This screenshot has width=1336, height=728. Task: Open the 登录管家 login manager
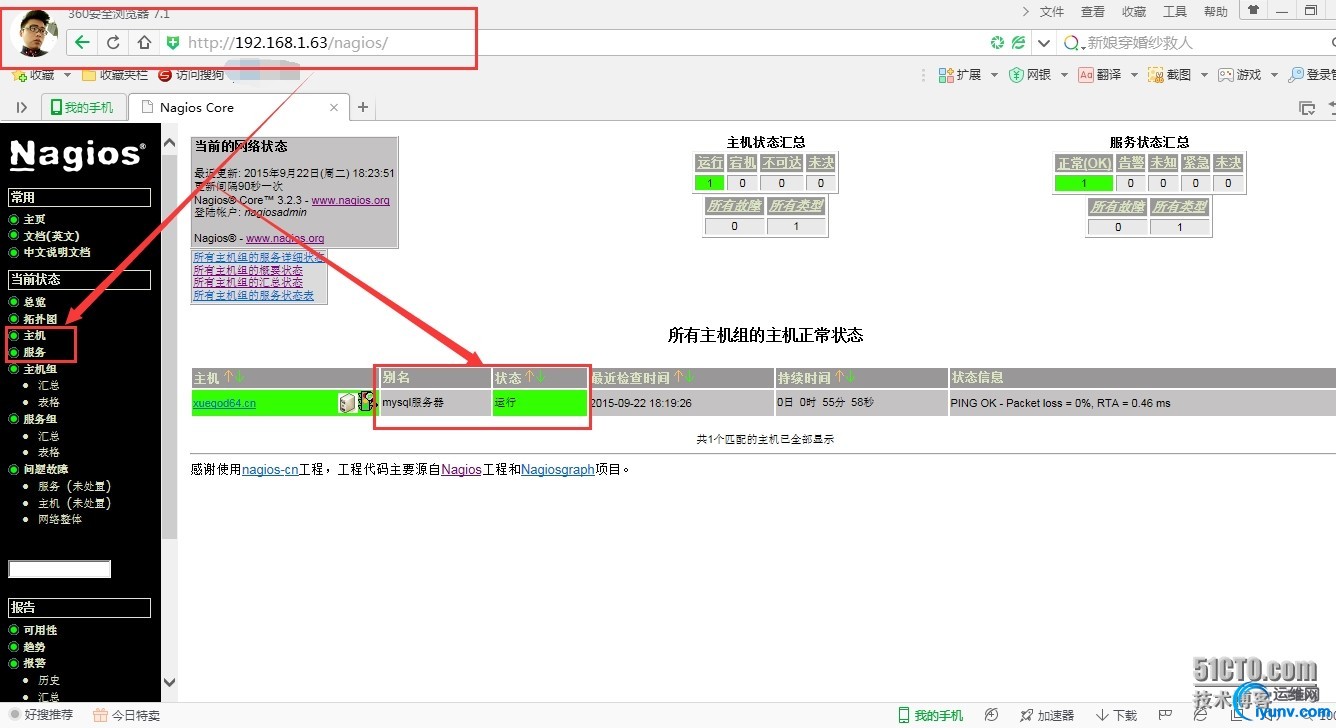click(x=1311, y=75)
